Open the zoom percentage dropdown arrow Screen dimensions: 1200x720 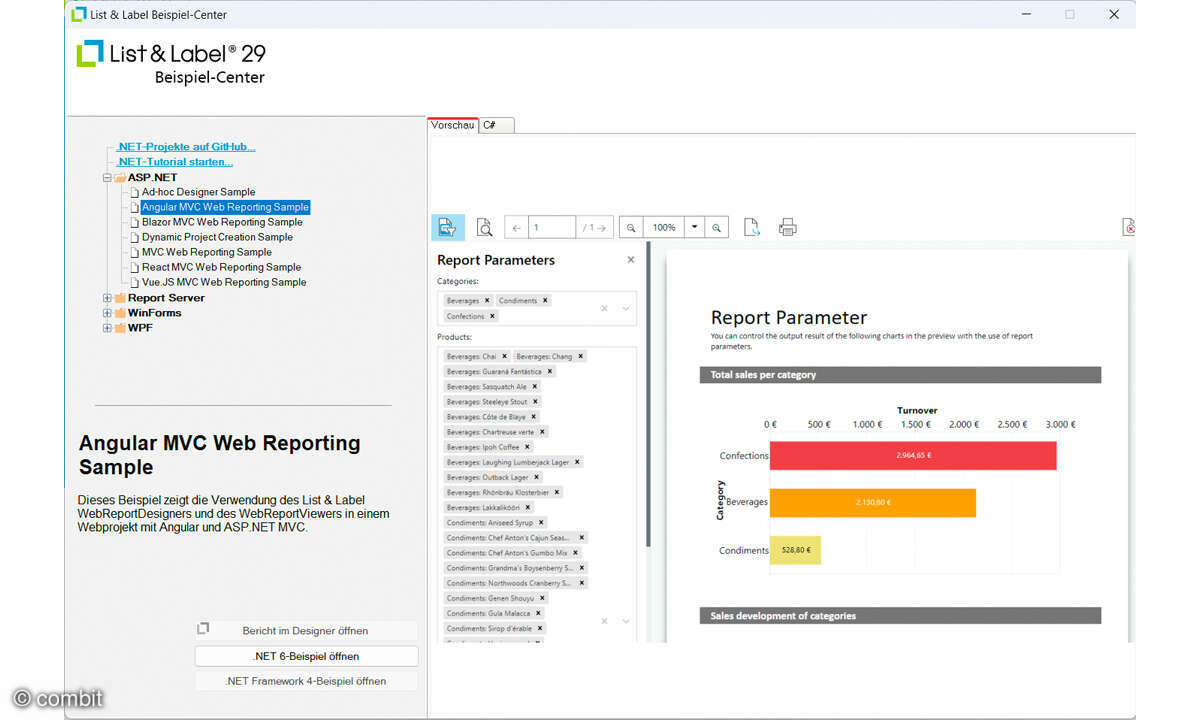point(694,227)
